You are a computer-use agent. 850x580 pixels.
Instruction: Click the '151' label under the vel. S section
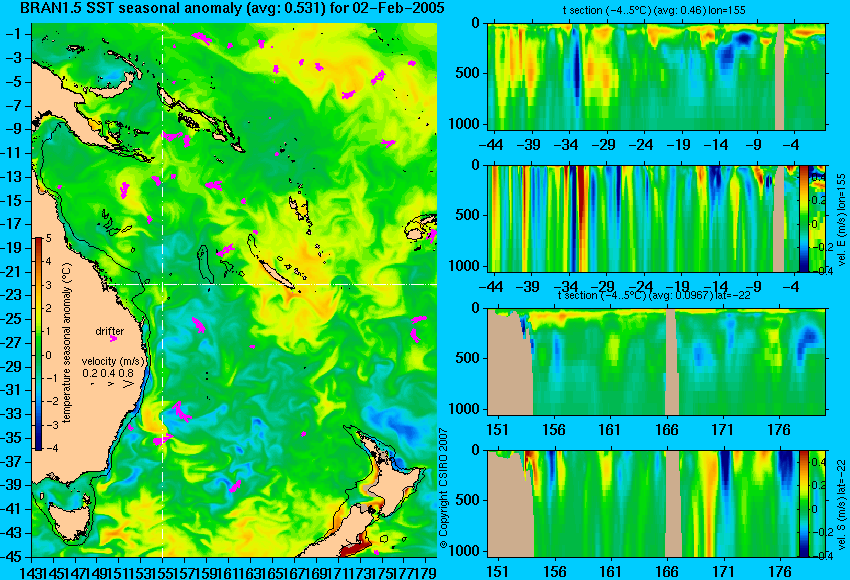498,571
